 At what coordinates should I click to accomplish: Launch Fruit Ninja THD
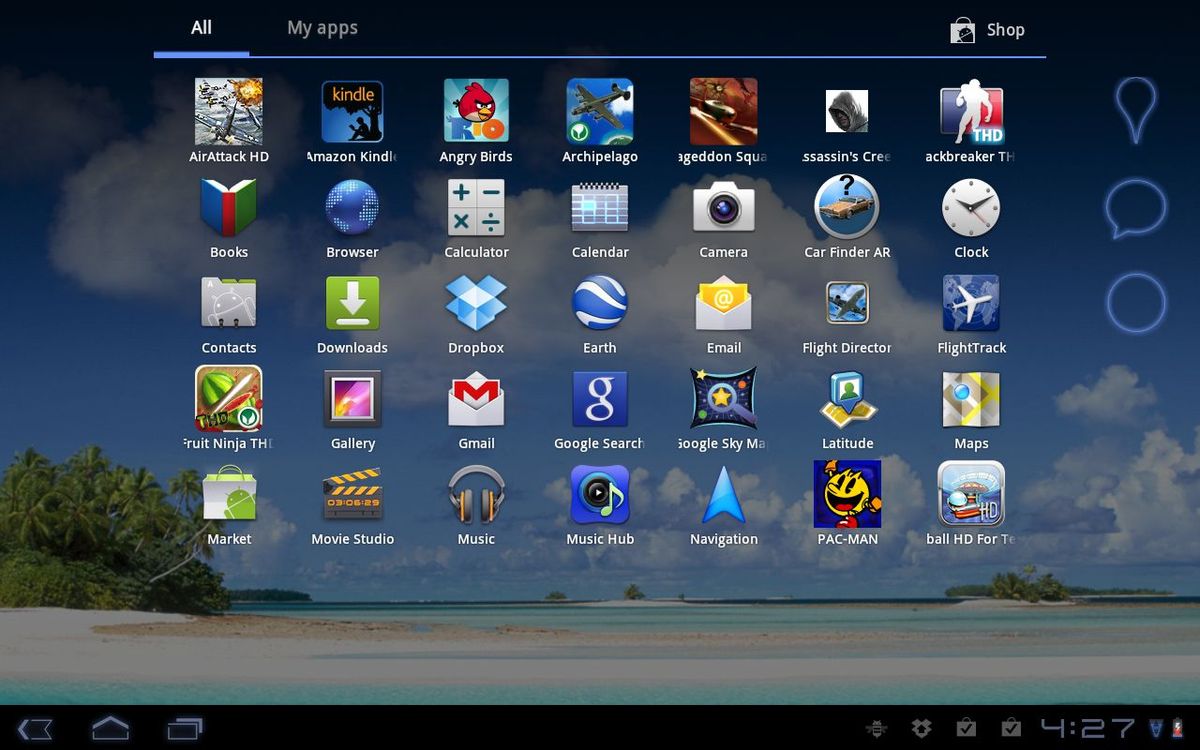[x=229, y=398]
